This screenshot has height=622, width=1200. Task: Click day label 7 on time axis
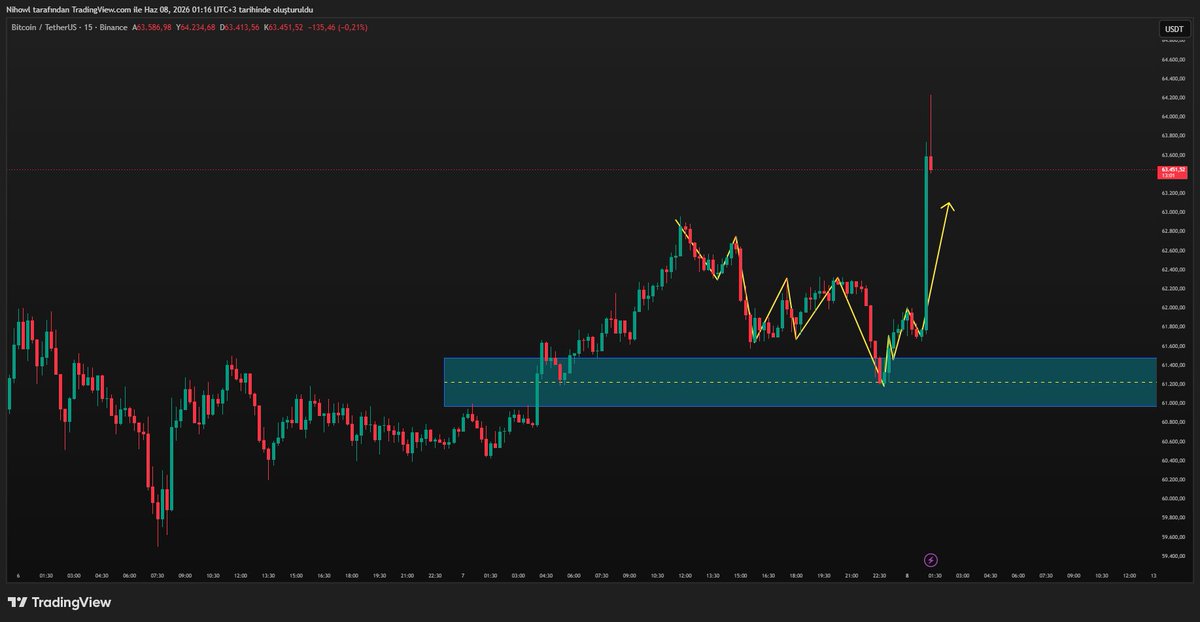463,576
